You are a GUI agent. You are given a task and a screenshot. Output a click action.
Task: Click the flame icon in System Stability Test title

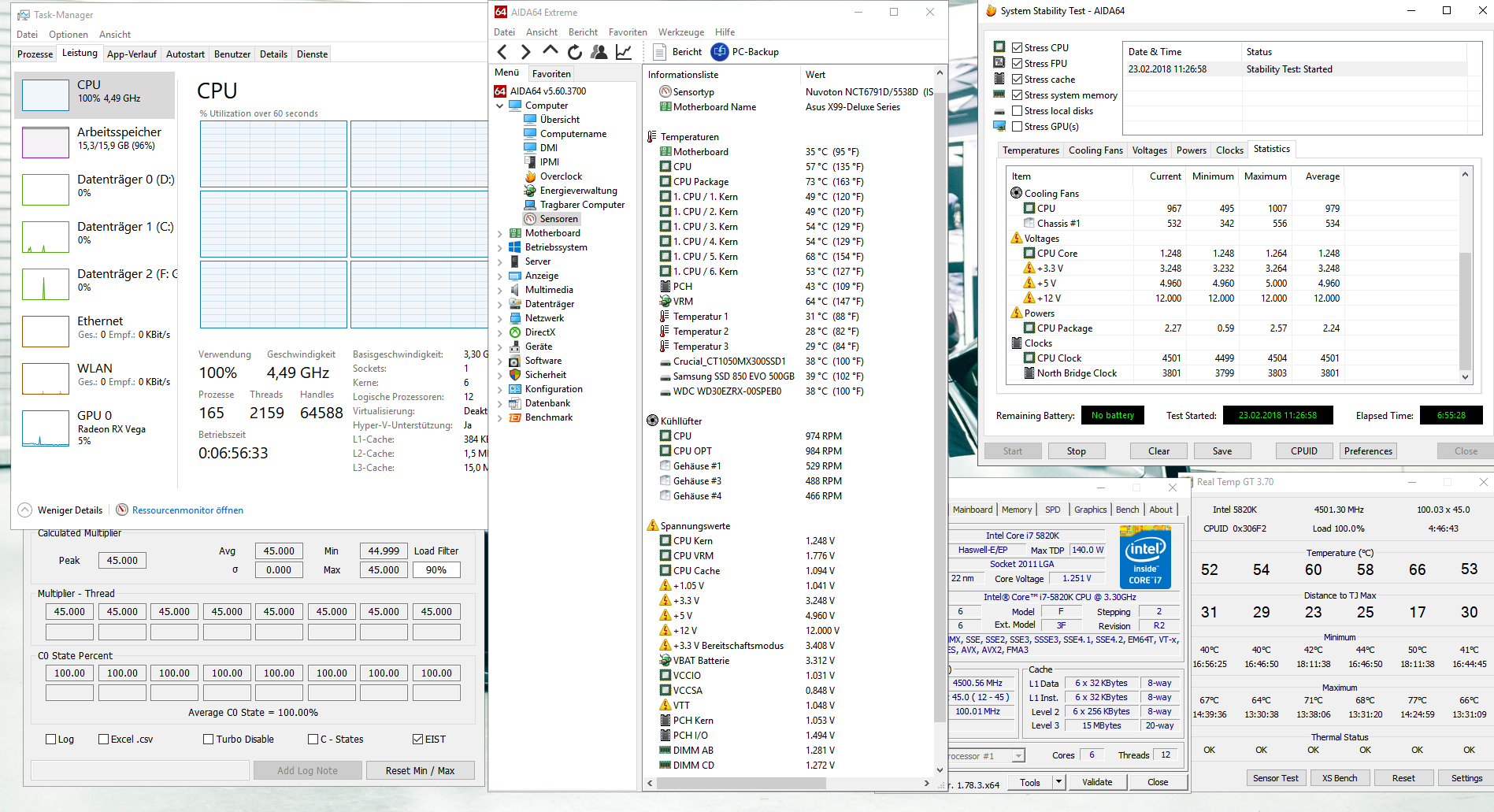(x=992, y=11)
